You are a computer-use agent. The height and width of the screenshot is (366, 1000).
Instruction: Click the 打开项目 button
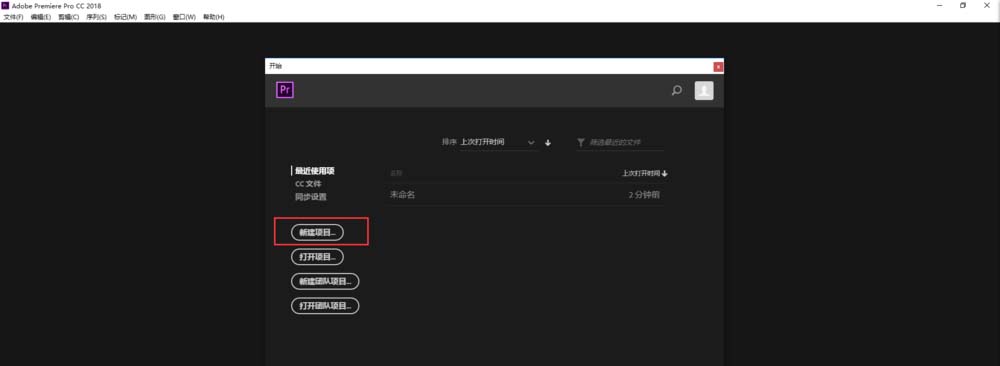(317, 257)
